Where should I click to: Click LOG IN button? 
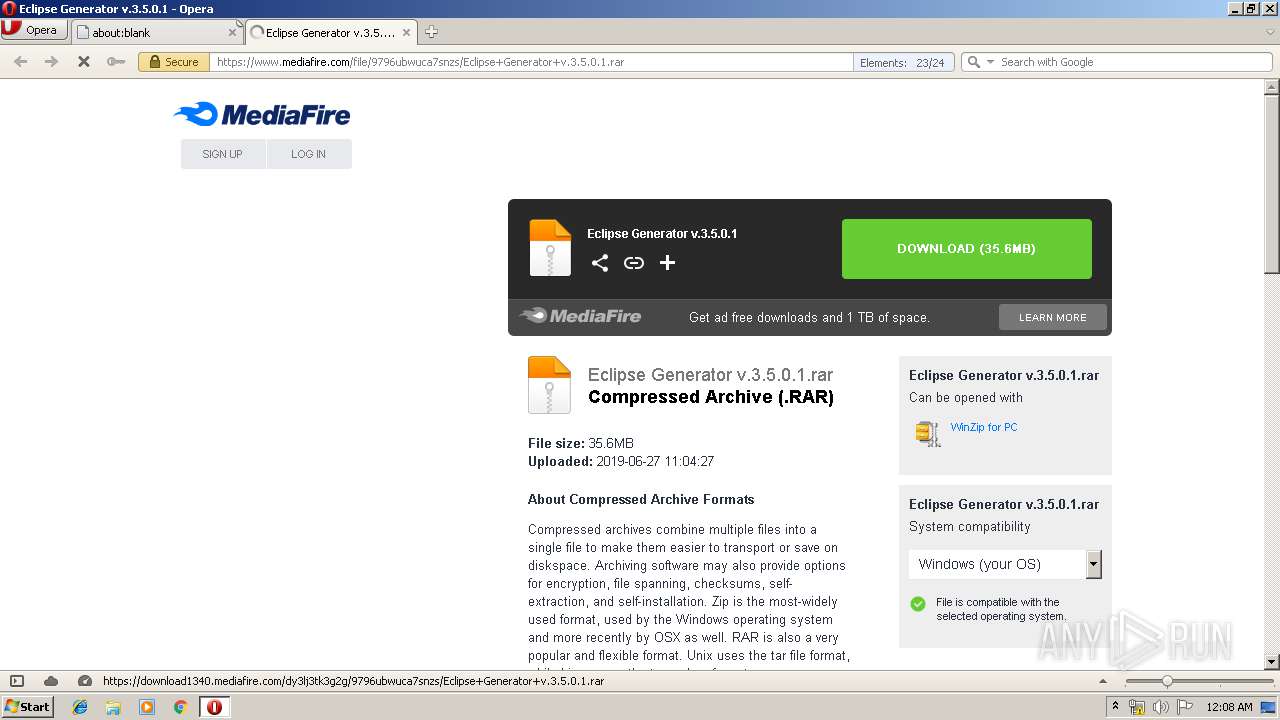308,154
